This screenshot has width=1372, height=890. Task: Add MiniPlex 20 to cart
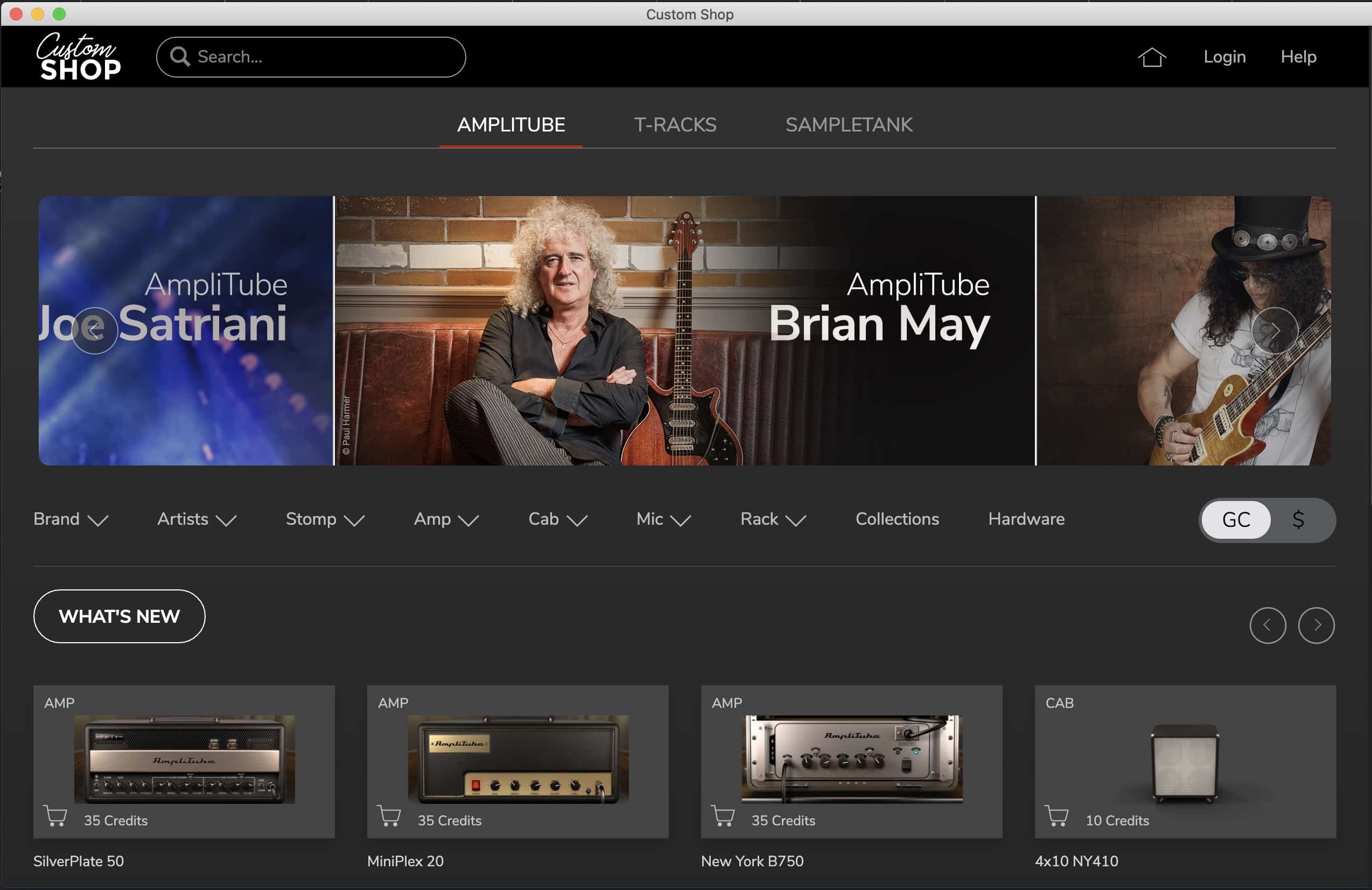pos(389,816)
